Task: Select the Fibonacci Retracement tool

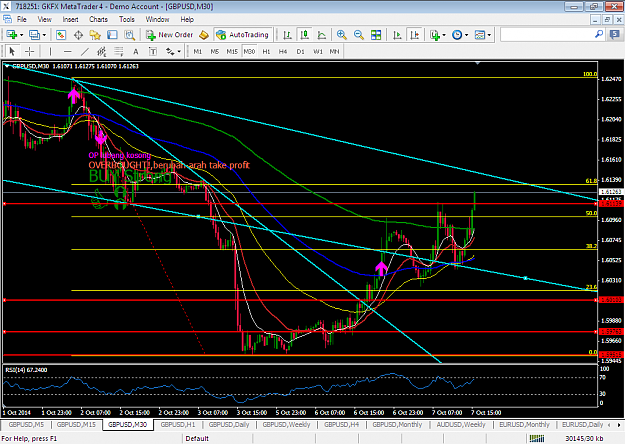Action: click(x=119, y=51)
